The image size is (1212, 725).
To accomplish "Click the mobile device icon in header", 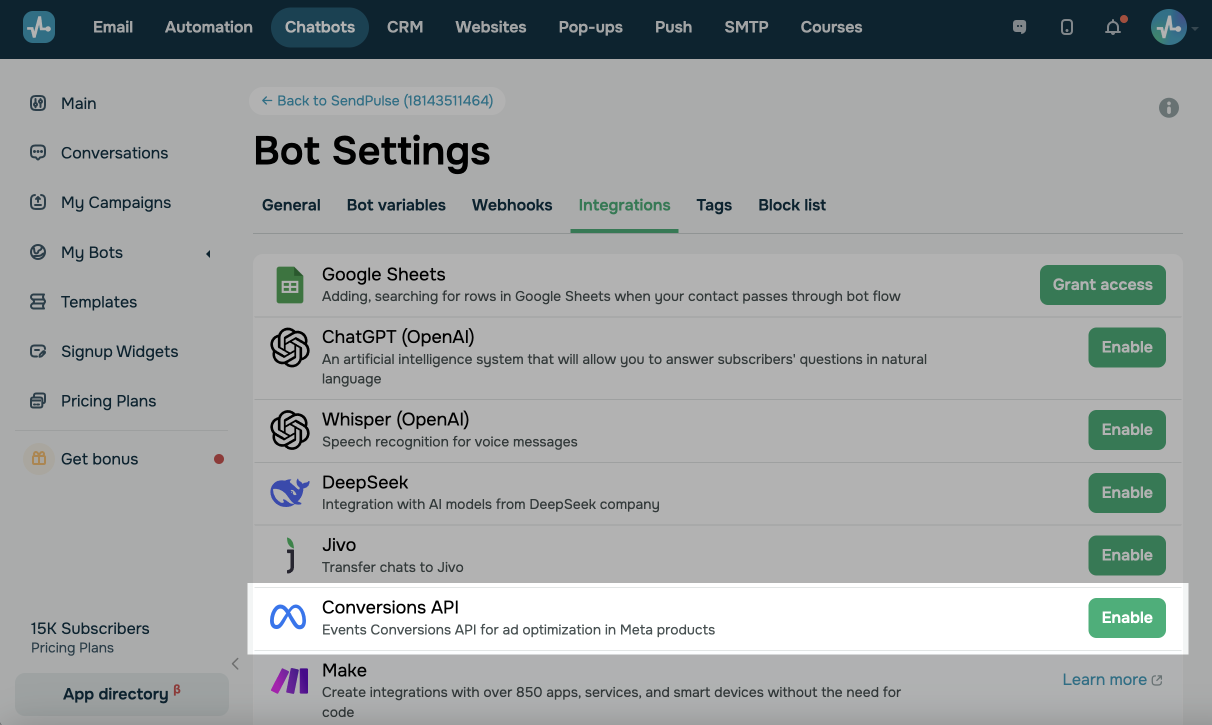I will pos(1067,27).
